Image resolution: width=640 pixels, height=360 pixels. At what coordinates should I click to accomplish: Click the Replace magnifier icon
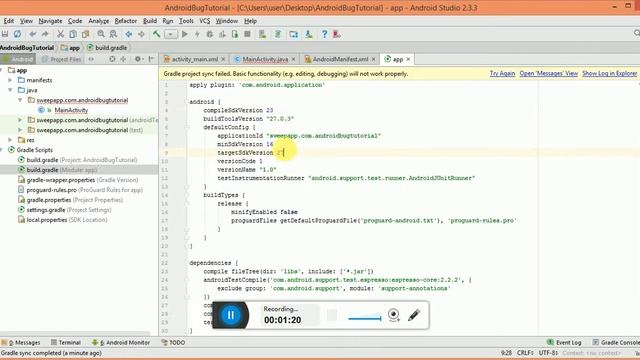(x=113, y=34)
